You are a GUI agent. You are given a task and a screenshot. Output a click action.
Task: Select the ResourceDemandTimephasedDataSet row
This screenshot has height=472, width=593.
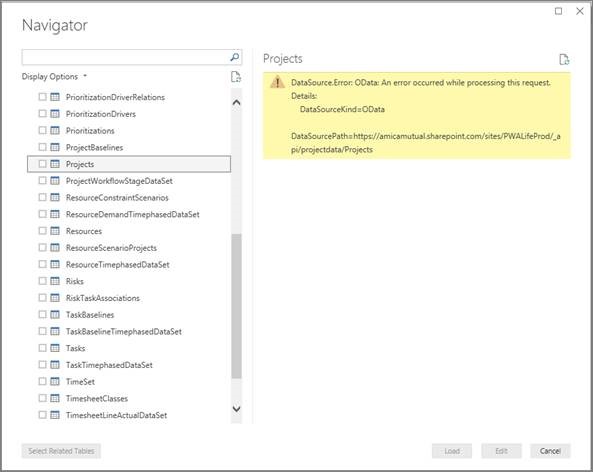(x=129, y=214)
